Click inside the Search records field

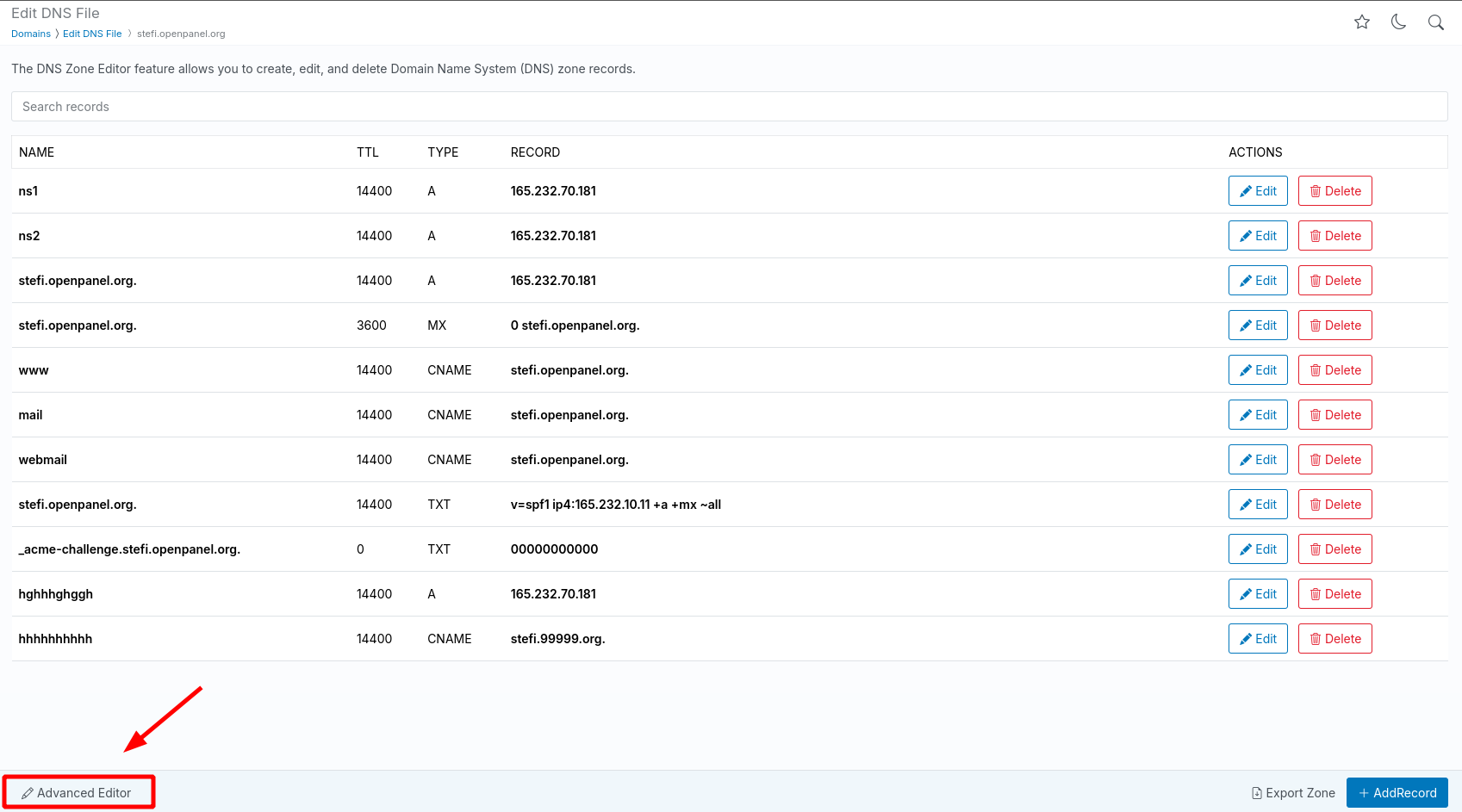pos(730,107)
